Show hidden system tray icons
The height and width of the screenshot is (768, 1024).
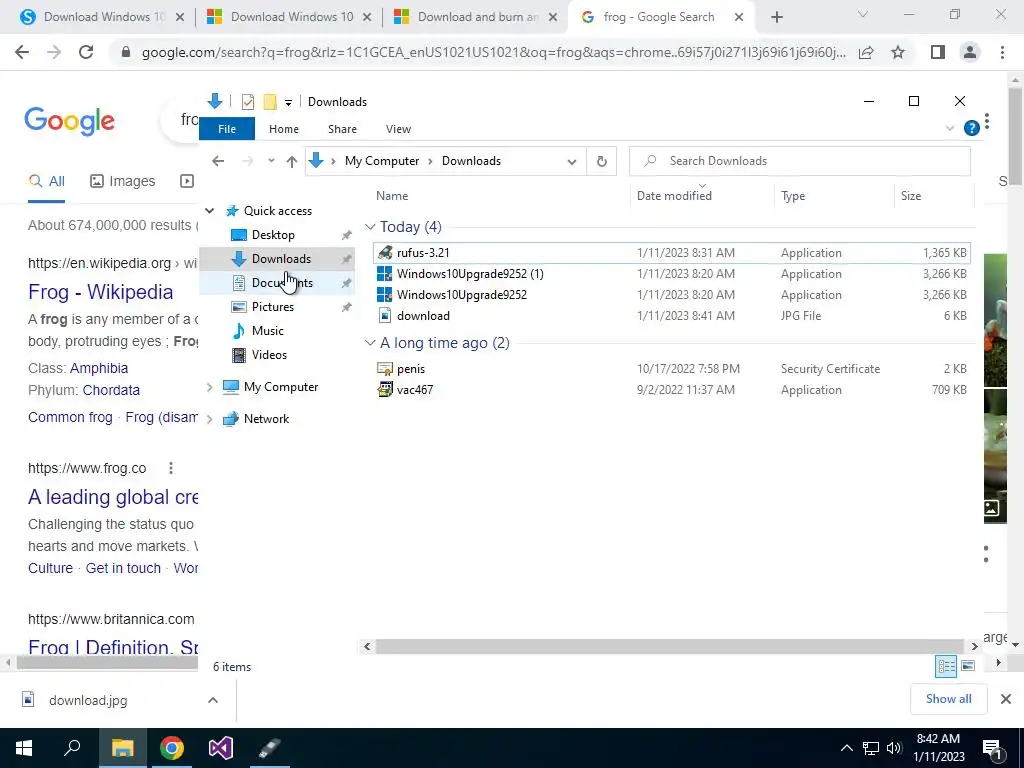tap(846, 748)
